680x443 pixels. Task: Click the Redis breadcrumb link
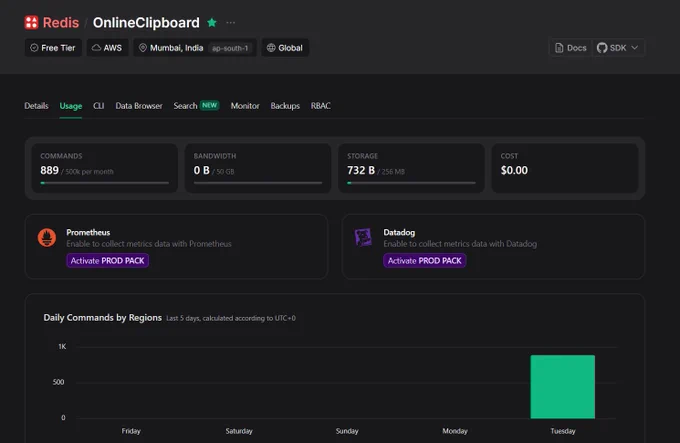click(61, 23)
